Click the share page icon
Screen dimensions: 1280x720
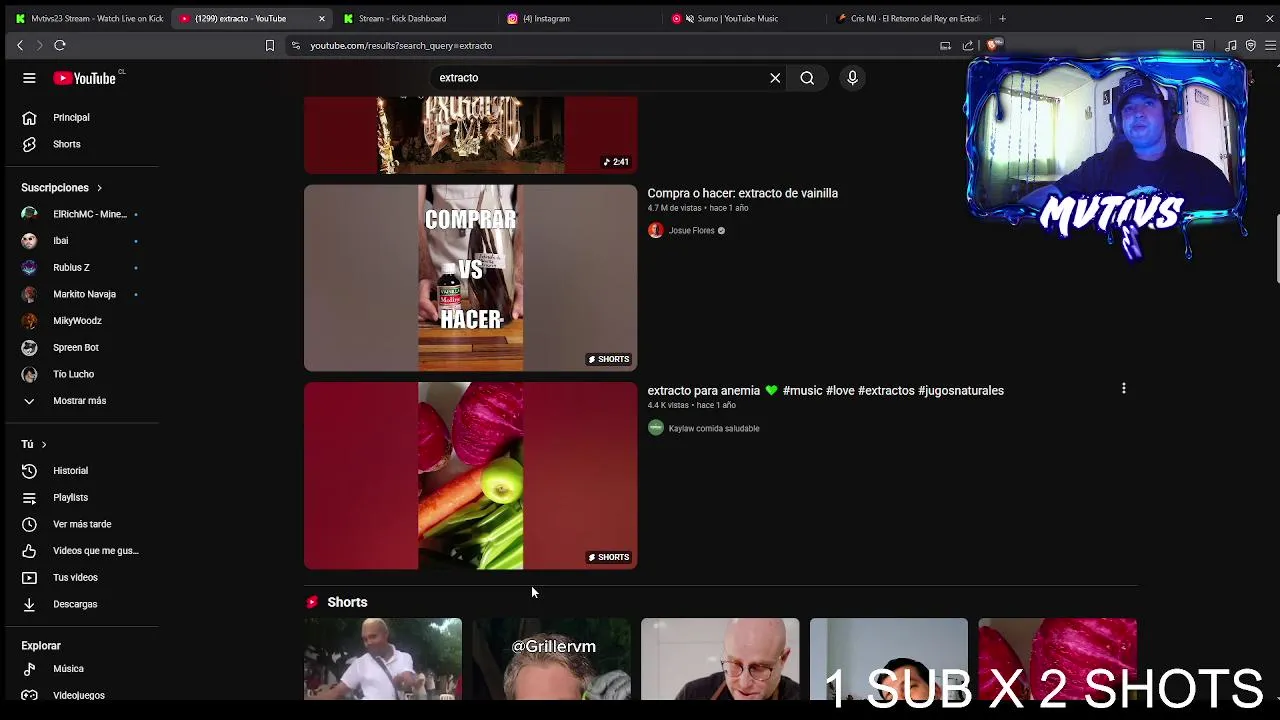coord(967,45)
